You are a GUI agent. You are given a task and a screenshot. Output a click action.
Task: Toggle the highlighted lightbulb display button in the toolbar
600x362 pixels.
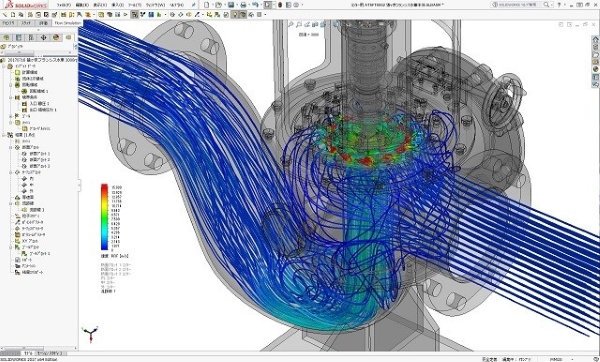tap(235, 15)
